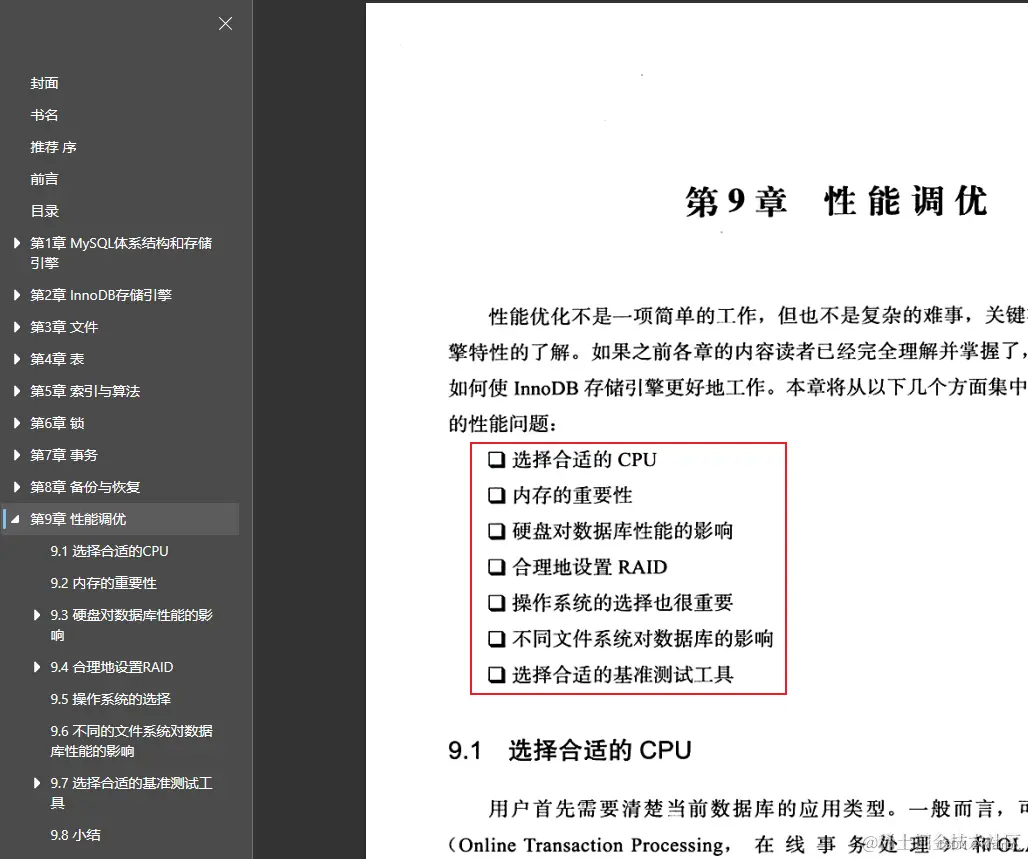The width and height of the screenshot is (1028, 859).
Task: Expand 第6章 锁 chapter
Action: [16, 423]
